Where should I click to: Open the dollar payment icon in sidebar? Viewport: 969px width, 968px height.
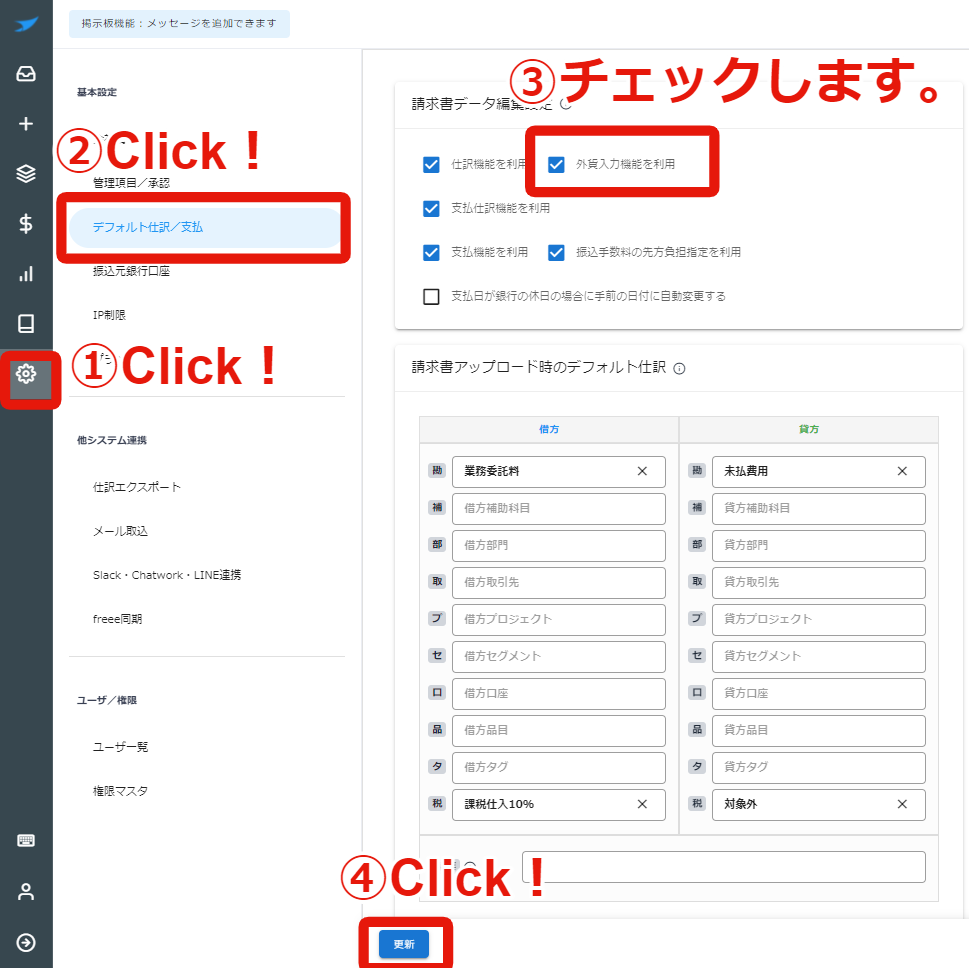point(26,223)
